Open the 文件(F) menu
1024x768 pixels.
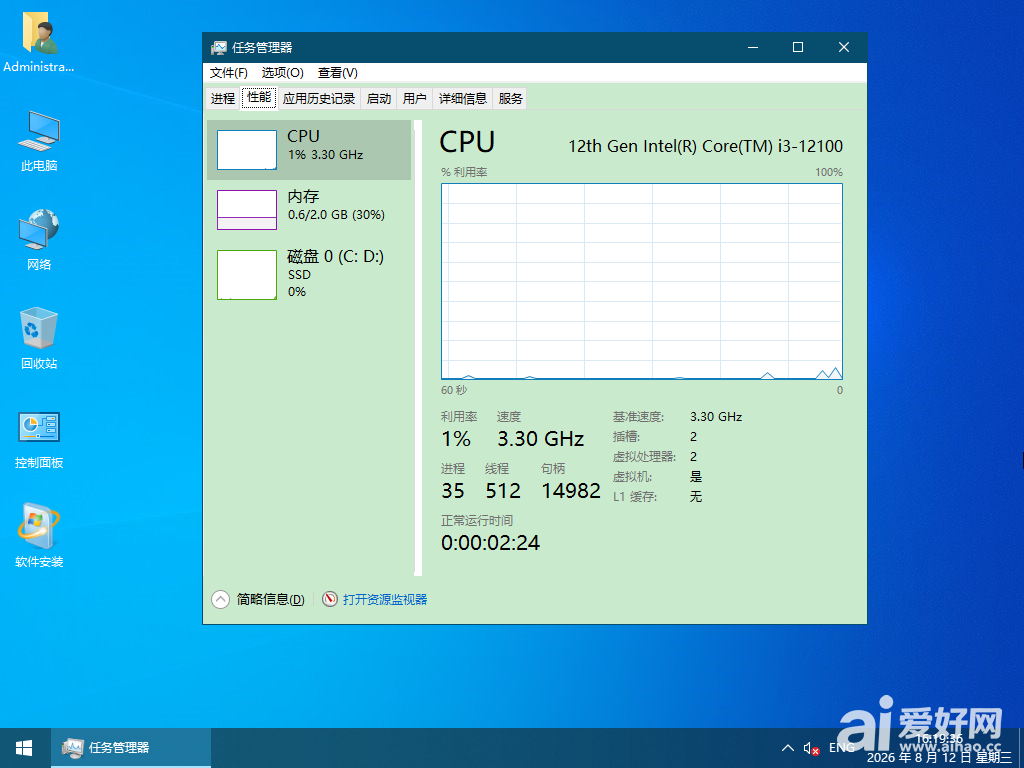229,72
